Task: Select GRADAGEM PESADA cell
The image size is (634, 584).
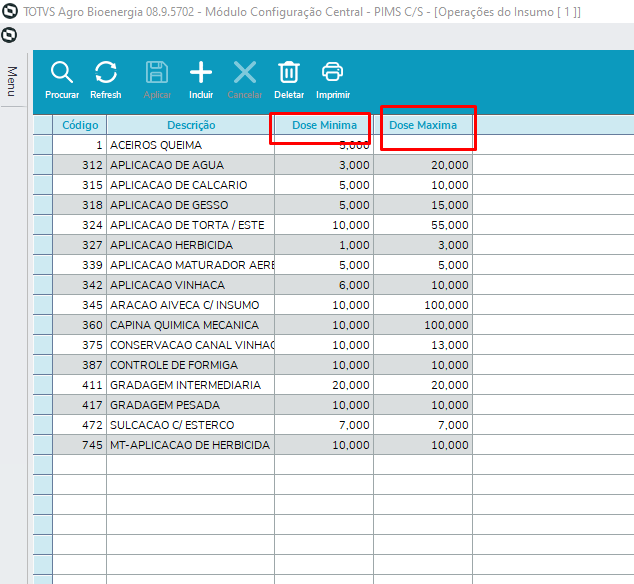Action: [190, 405]
